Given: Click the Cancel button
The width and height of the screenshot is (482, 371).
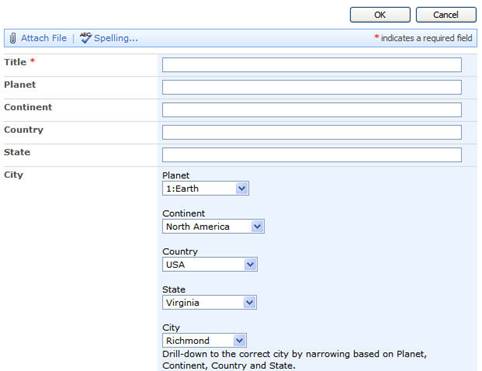Looking at the screenshot, I should pyautogui.click(x=446, y=15).
